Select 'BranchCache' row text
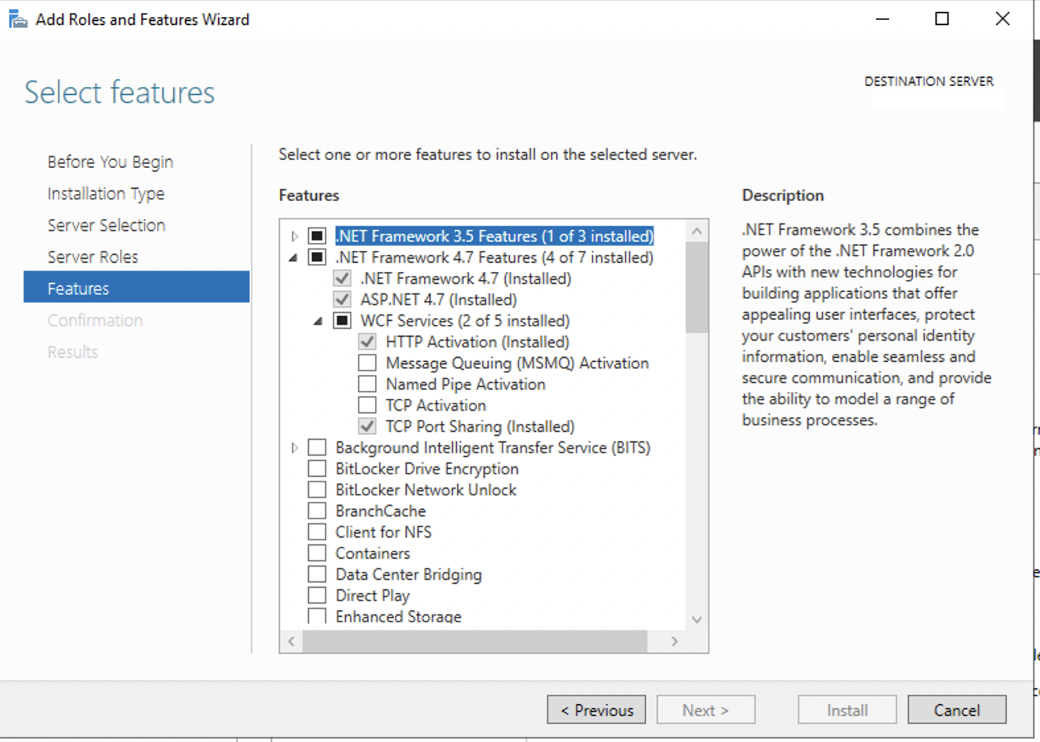The width and height of the screenshot is (1040, 742). [x=381, y=511]
